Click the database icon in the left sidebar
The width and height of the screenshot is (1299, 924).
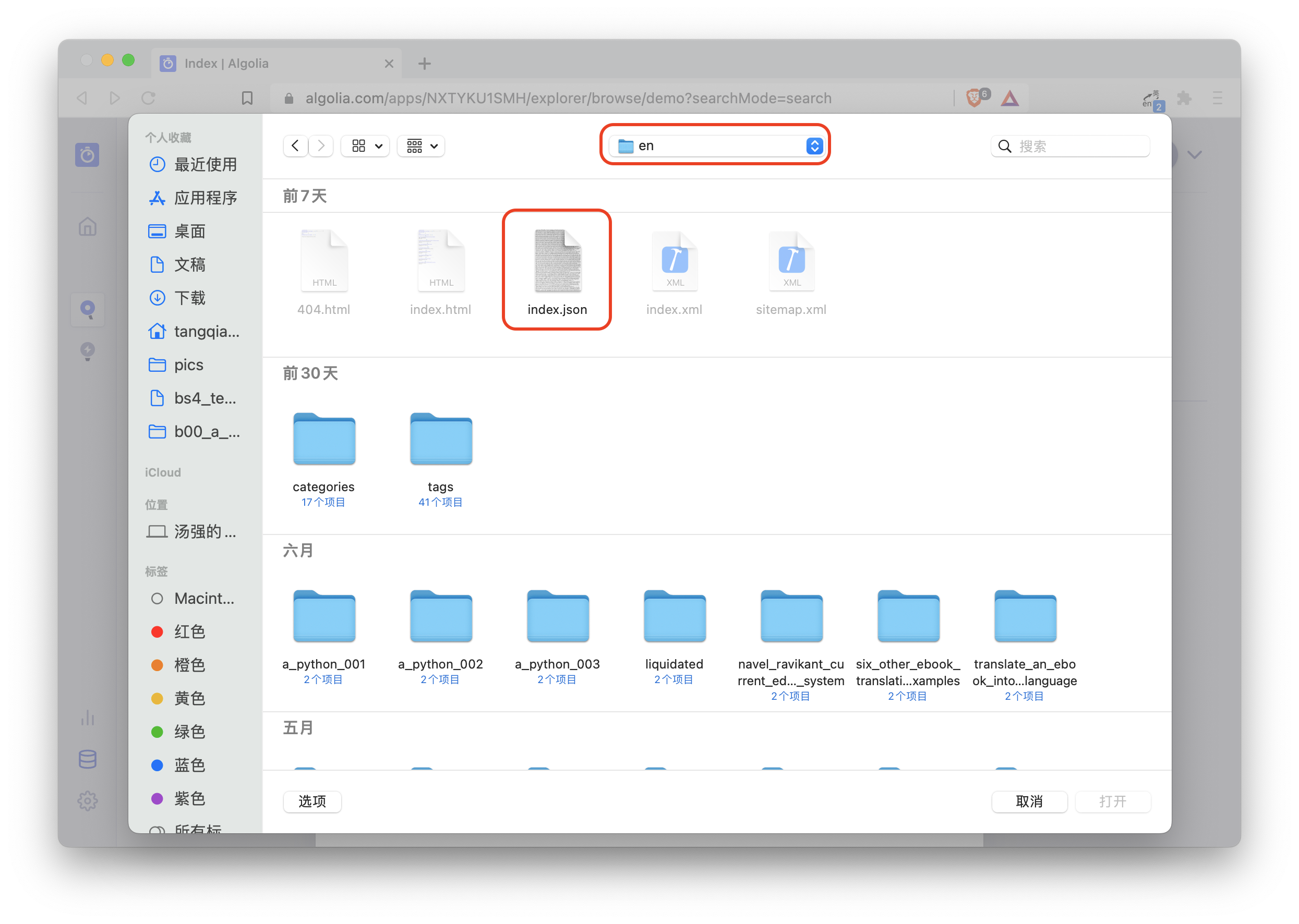tap(87, 760)
